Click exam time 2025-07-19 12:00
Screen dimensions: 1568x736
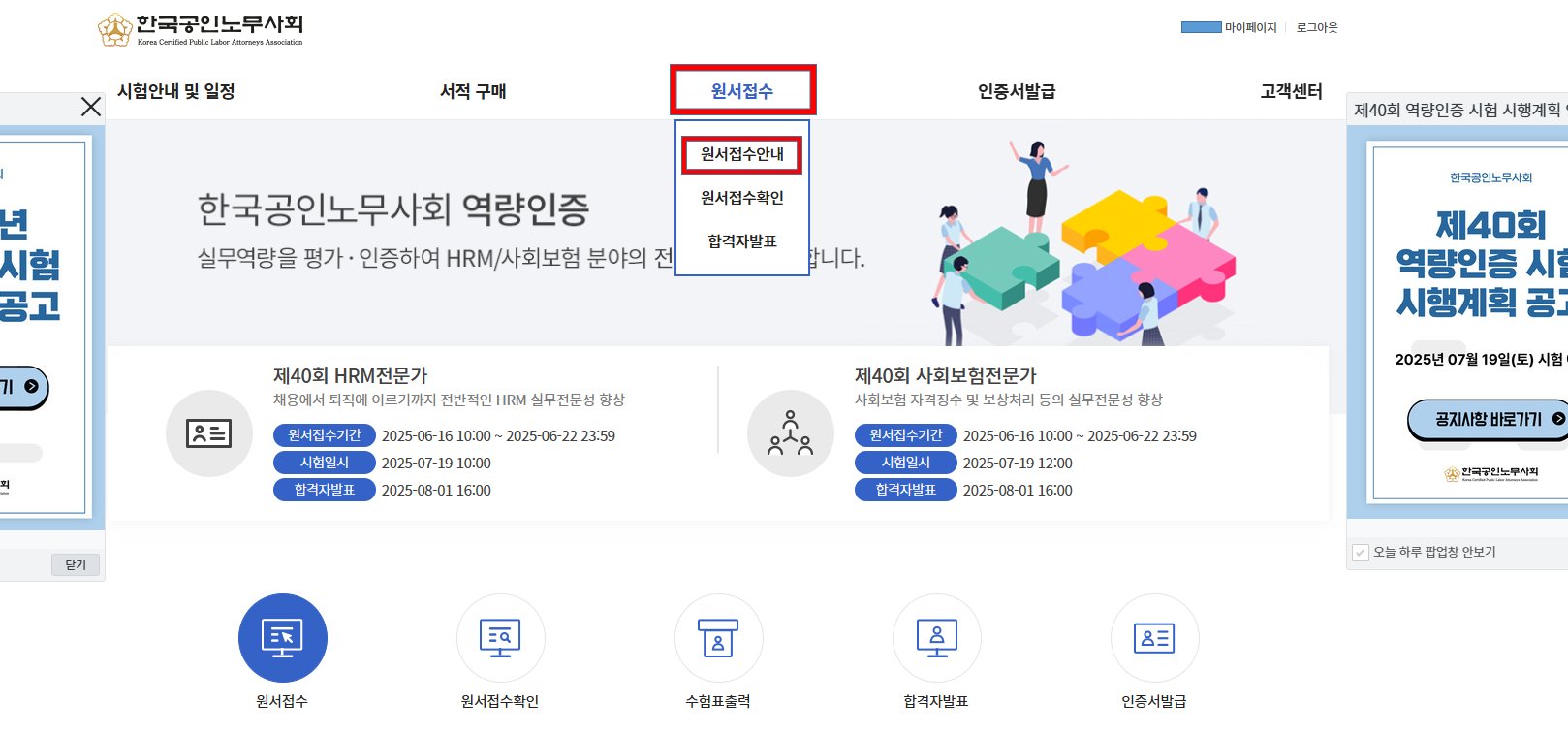coord(1018,464)
